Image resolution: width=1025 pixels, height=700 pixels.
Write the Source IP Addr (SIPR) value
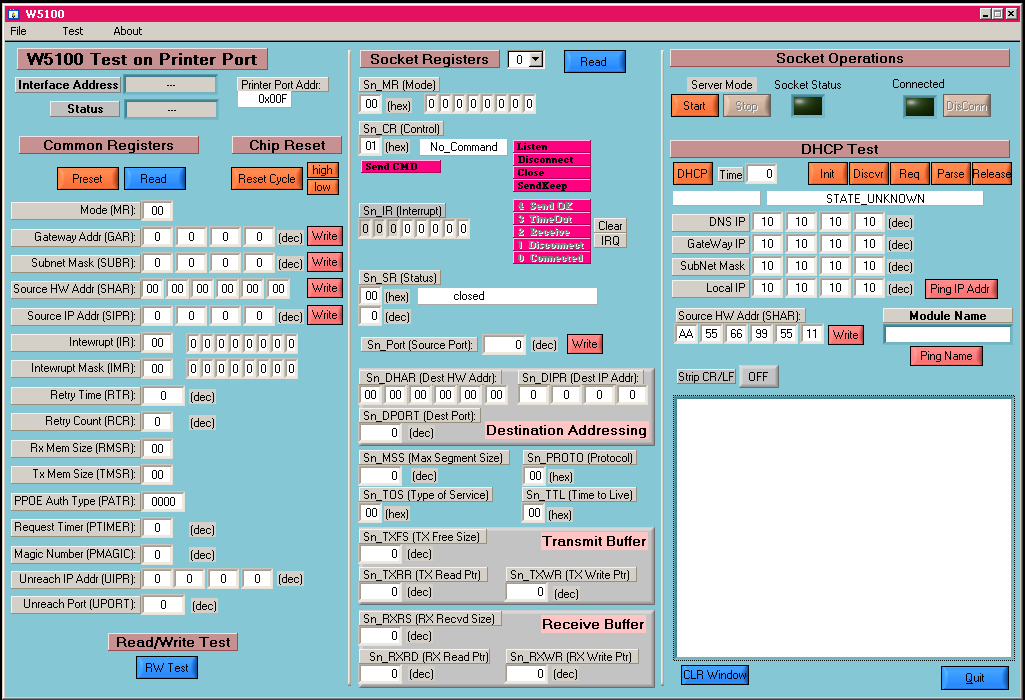325,315
